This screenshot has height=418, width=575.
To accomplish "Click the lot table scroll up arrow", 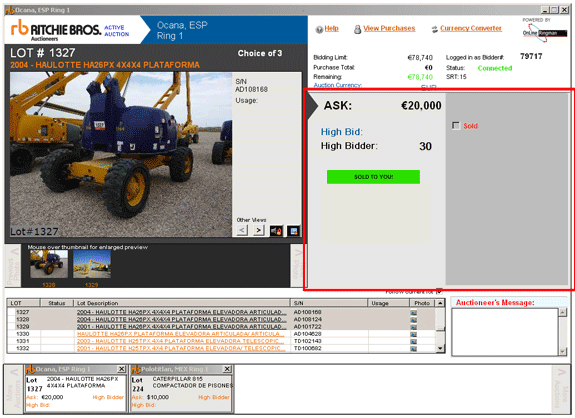I will click(440, 304).
